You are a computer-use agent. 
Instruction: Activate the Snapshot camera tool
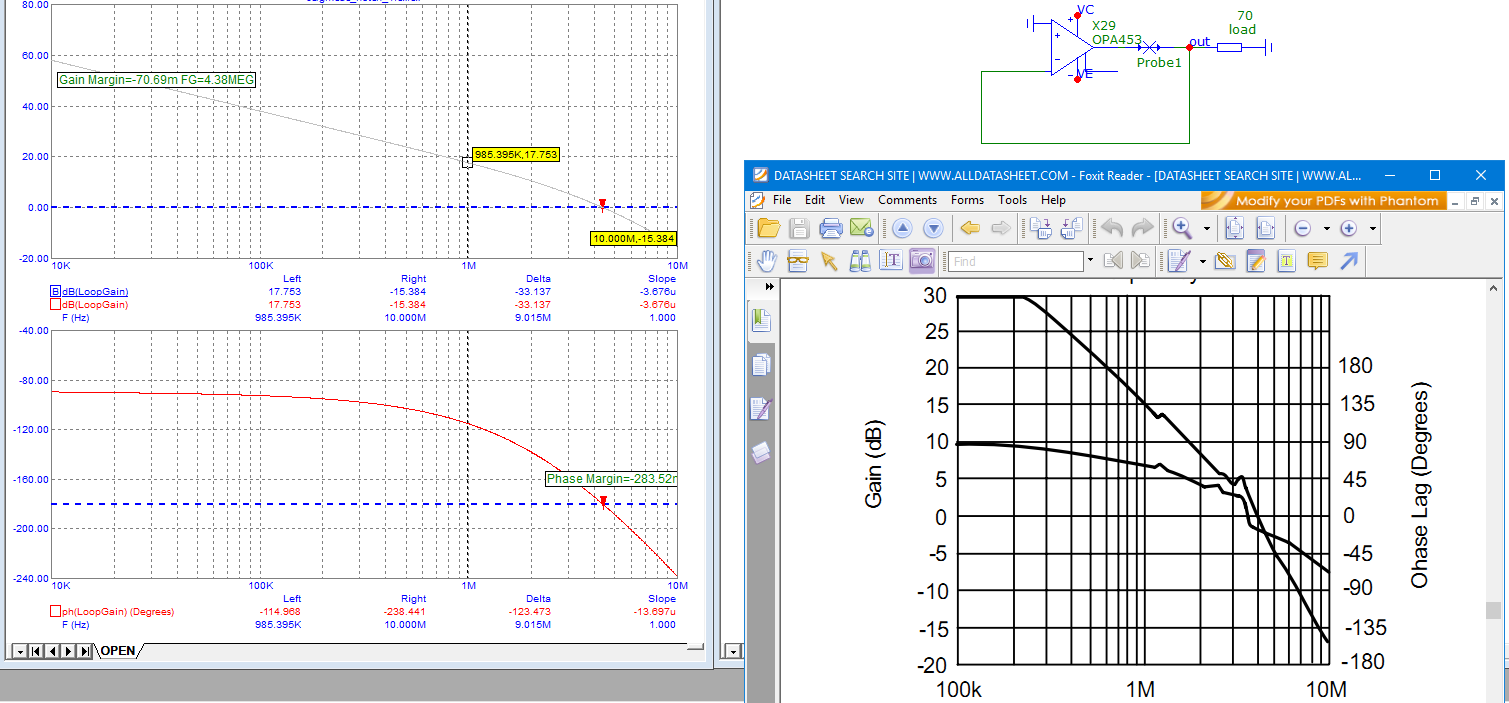coord(921,261)
